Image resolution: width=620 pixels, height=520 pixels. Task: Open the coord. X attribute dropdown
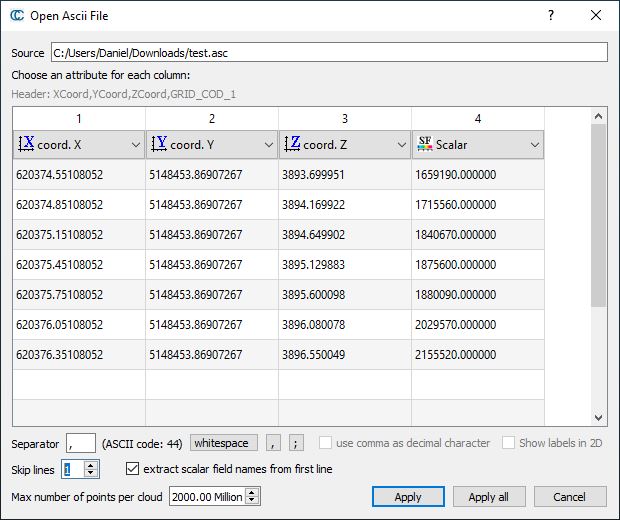[136, 145]
